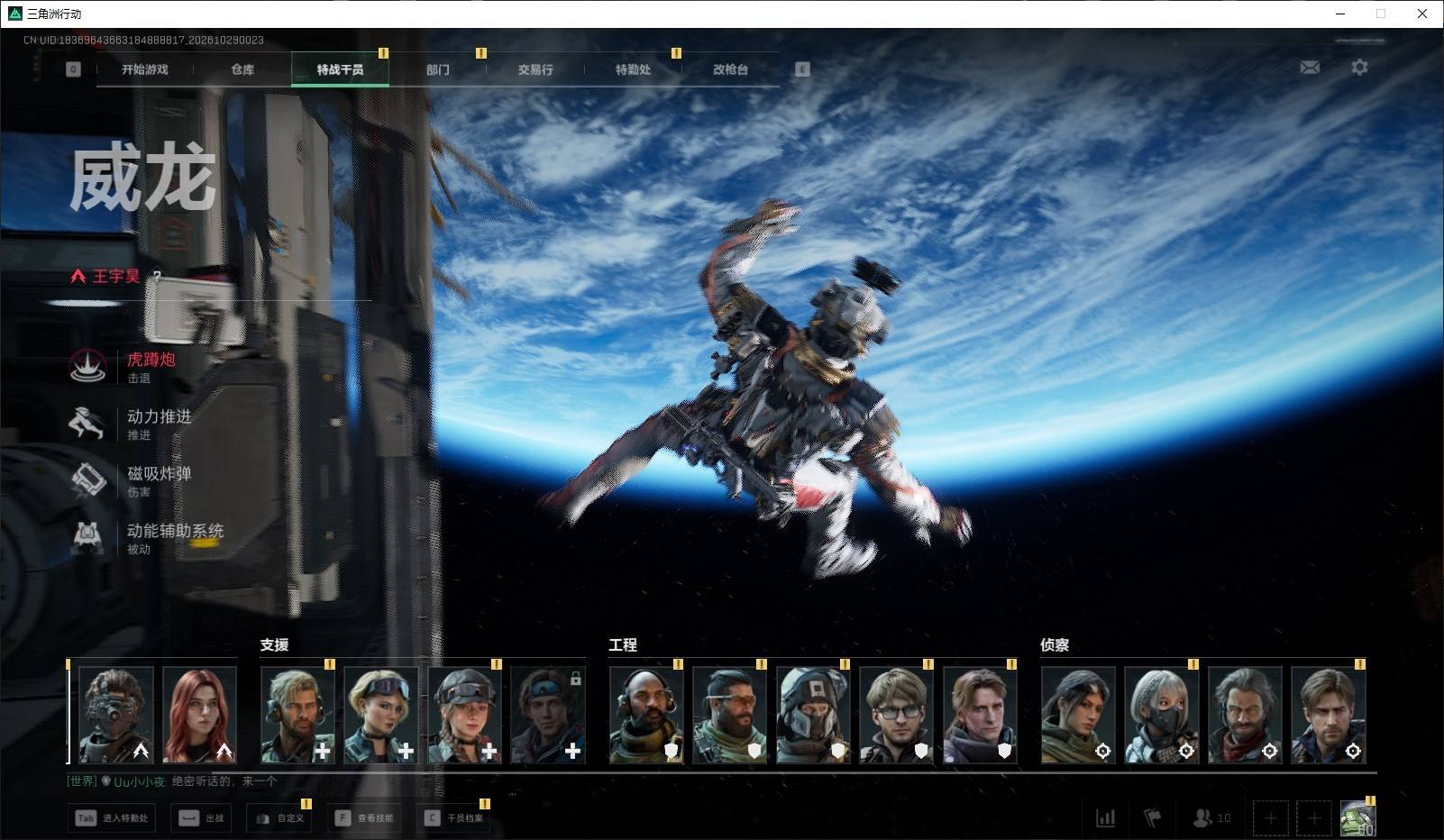Select the 磁吸炸弹 skill icon
This screenshot has height=840, width=1444.
pyautogui.click(x=88, y=479)
